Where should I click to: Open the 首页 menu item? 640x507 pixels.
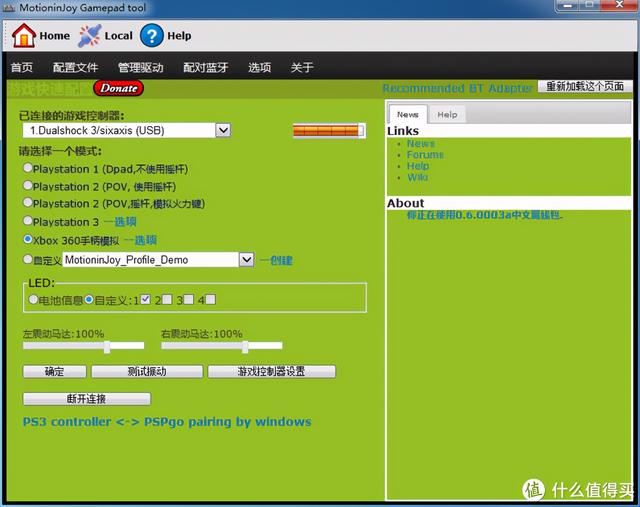coord(22,67)
